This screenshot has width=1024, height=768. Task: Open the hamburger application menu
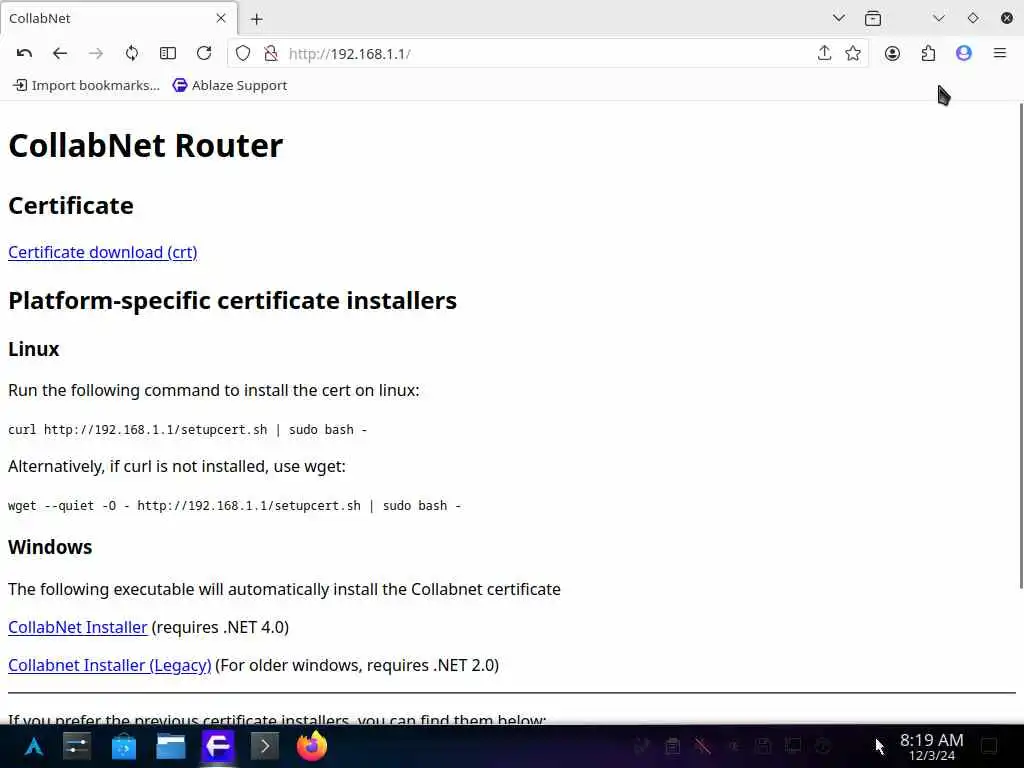1000,54
